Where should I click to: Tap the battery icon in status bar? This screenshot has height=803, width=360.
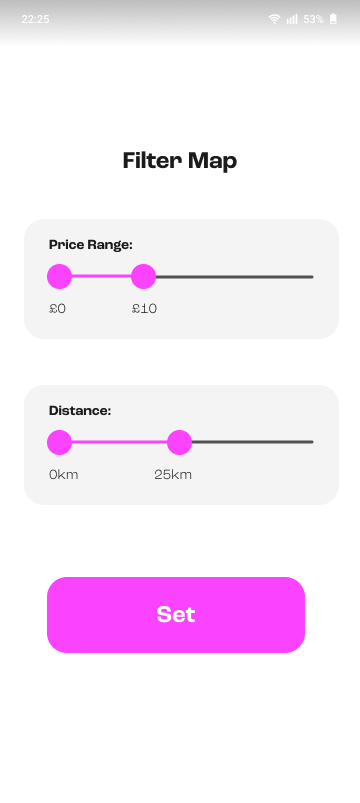333,19
